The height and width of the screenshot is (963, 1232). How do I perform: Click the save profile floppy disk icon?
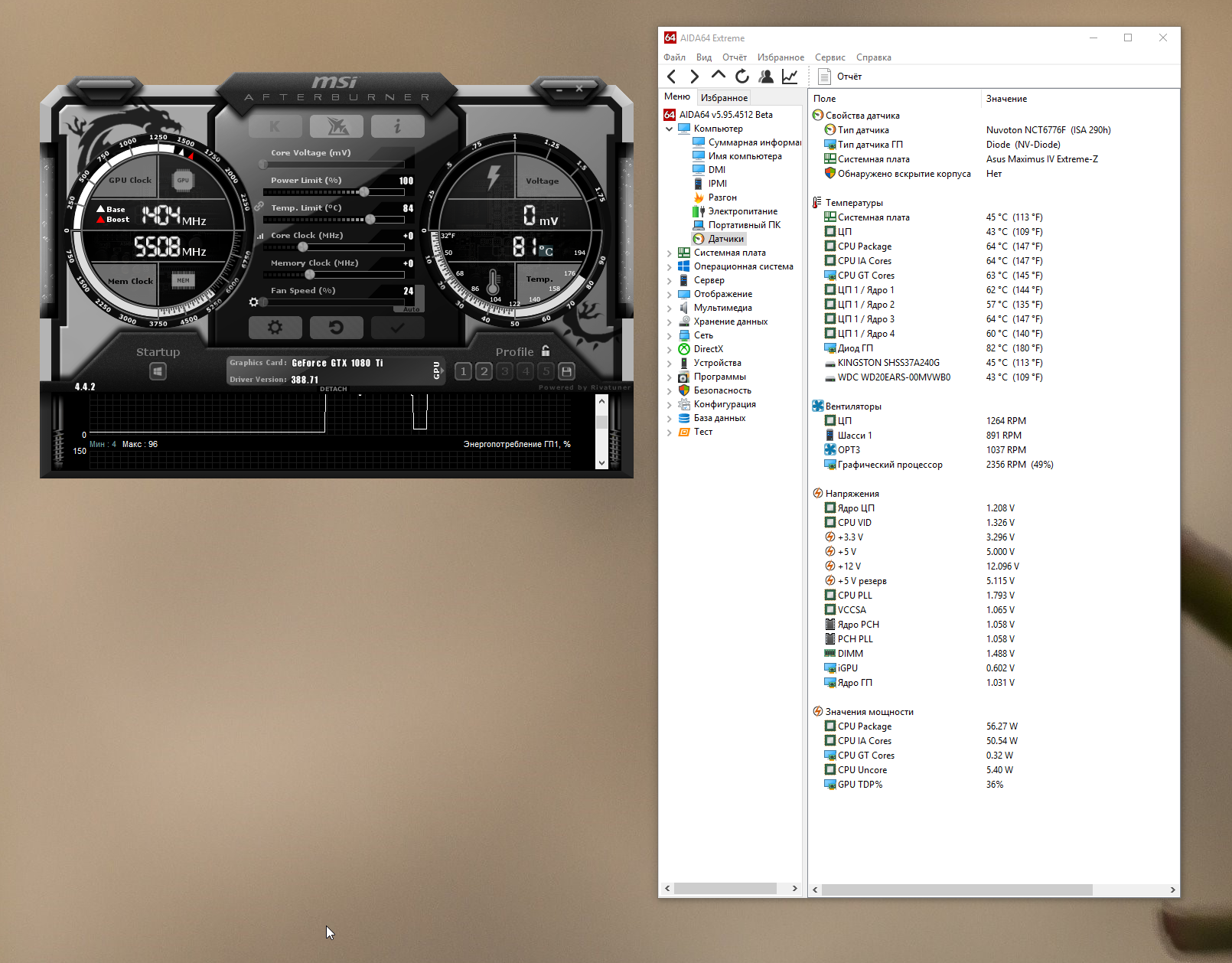[566, 372]
